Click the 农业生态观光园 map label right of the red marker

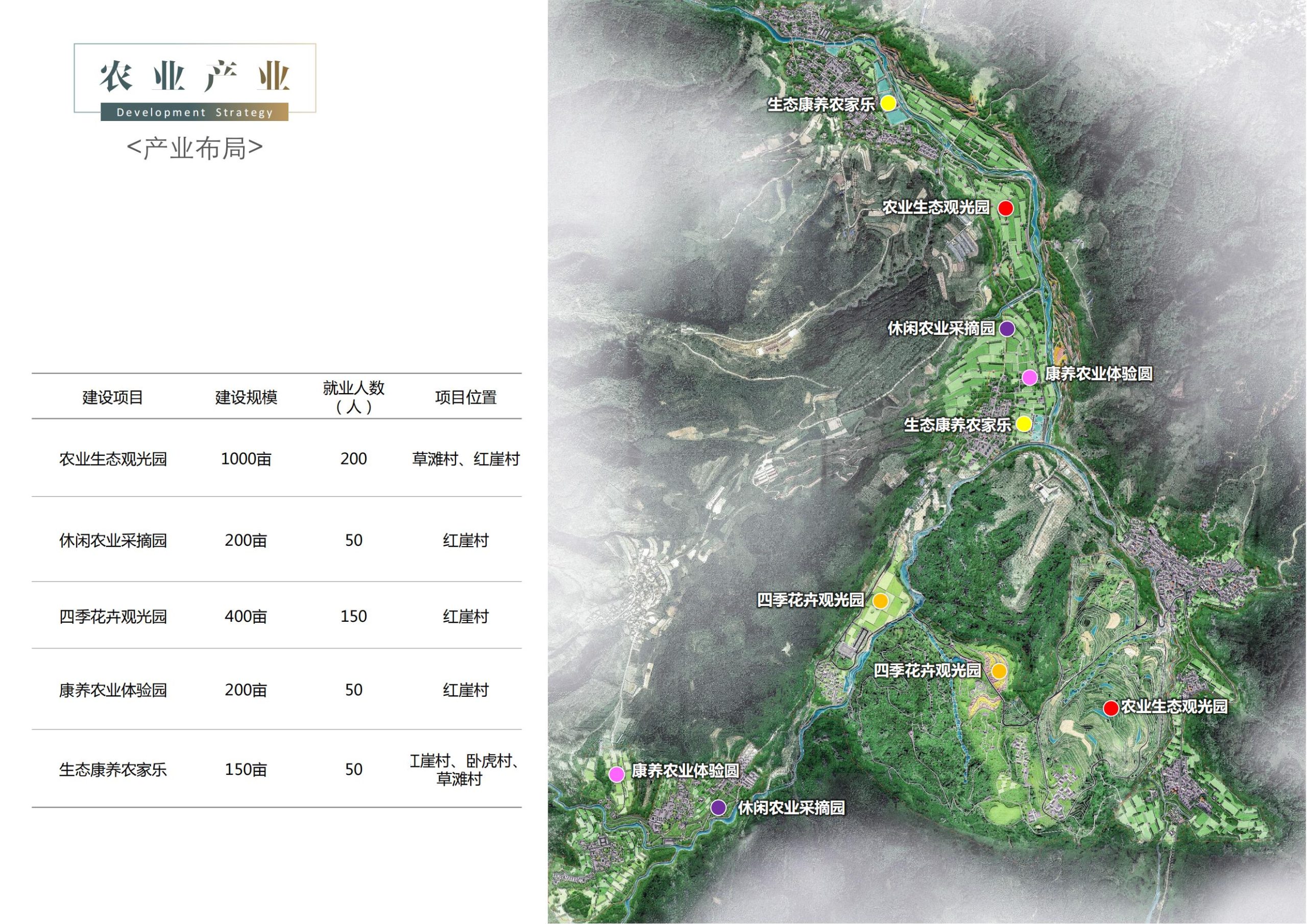point(1174,707)
